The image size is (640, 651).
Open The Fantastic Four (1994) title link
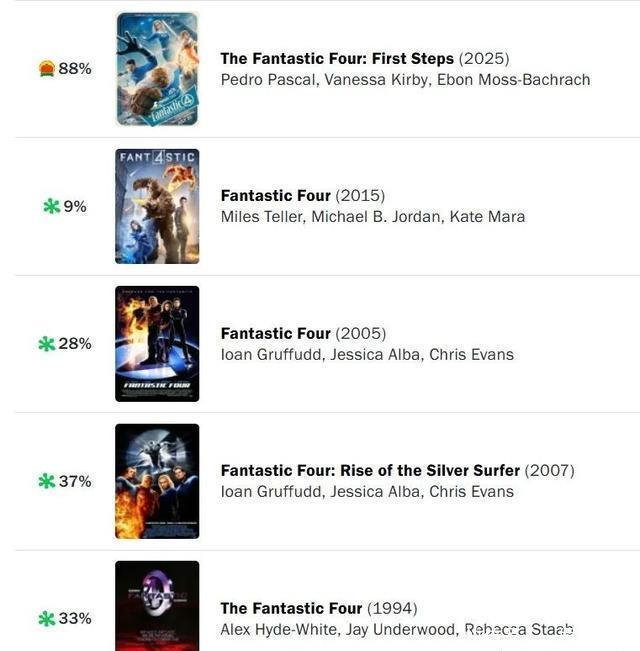(292, 608)
